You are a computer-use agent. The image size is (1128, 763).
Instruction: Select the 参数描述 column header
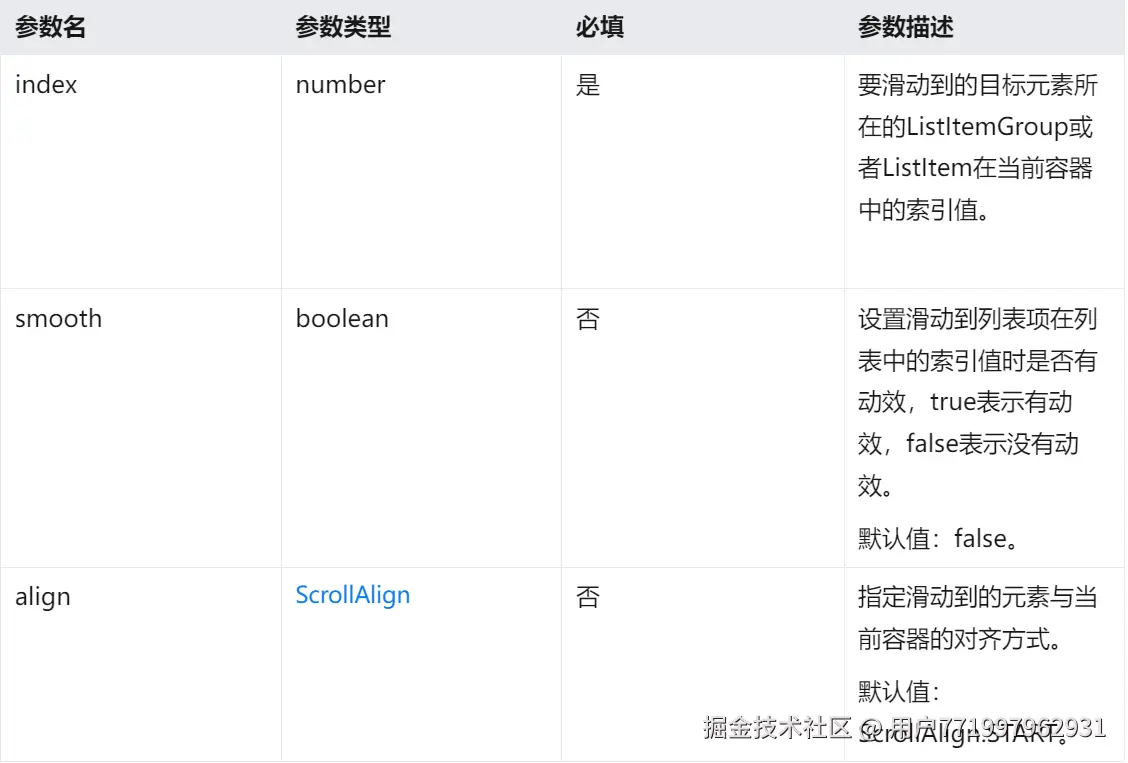[x=905, y=27]
